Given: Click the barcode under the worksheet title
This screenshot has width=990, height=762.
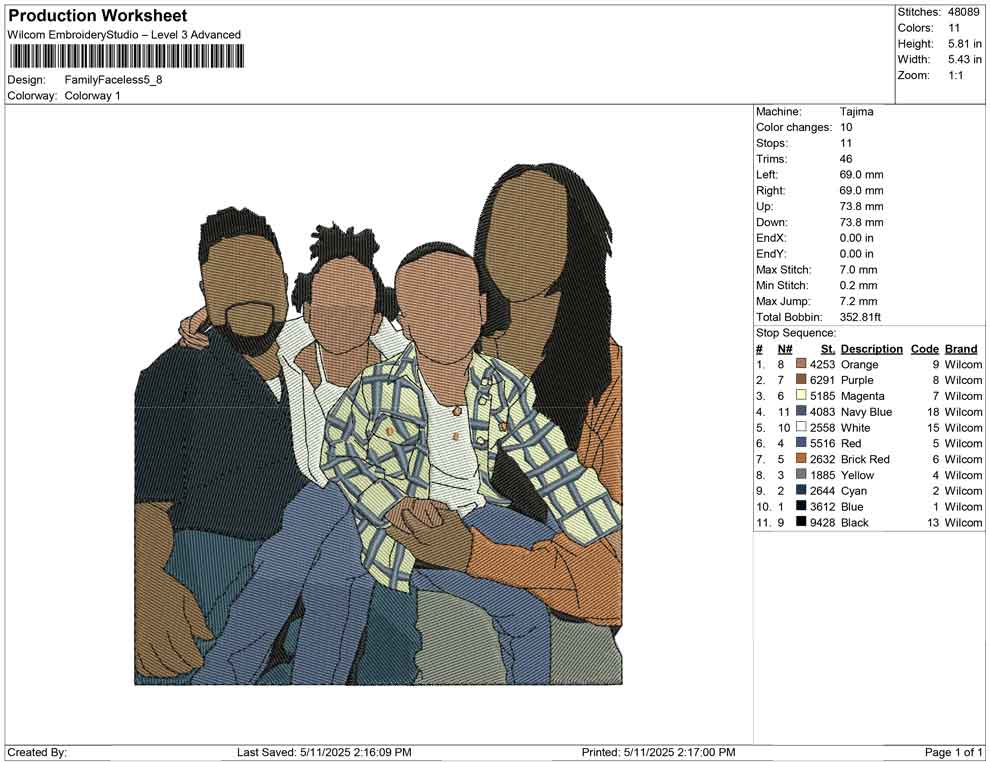Looking at the screenshot, I should coord(126,56).
